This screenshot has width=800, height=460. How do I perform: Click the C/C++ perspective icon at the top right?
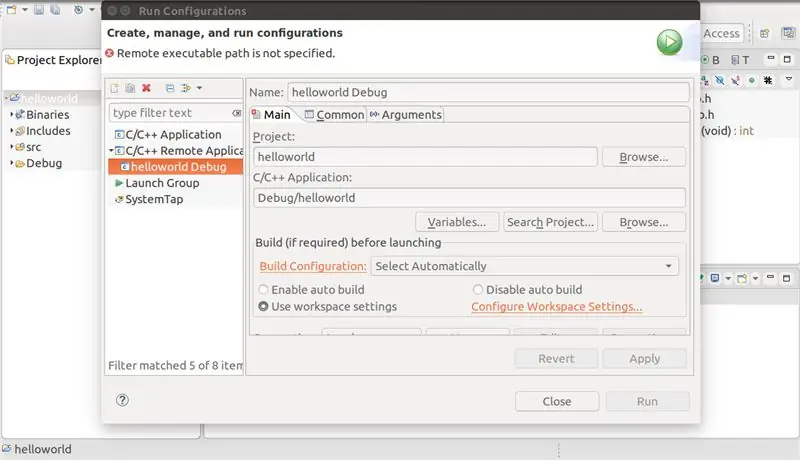pos(788,34)
